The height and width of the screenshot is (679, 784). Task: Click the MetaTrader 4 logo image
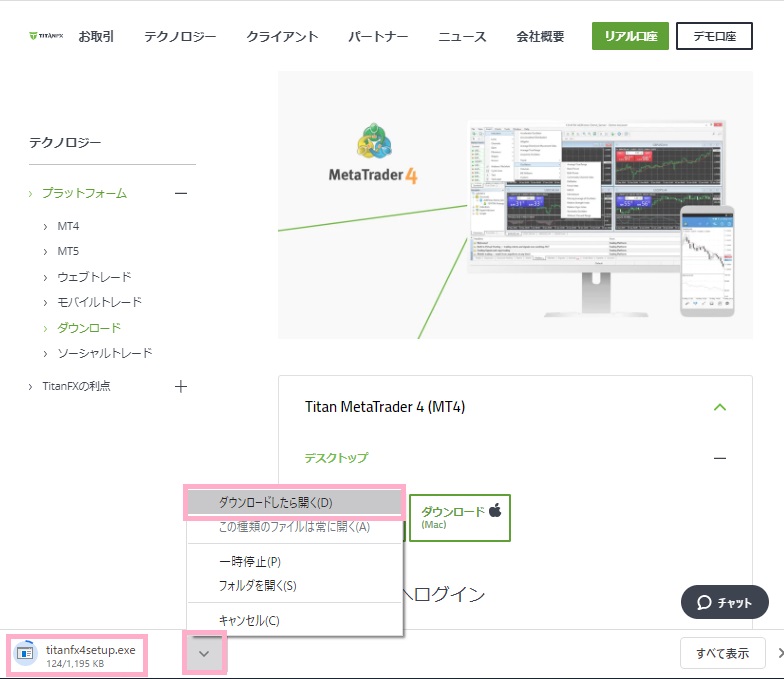coord(374,154)
